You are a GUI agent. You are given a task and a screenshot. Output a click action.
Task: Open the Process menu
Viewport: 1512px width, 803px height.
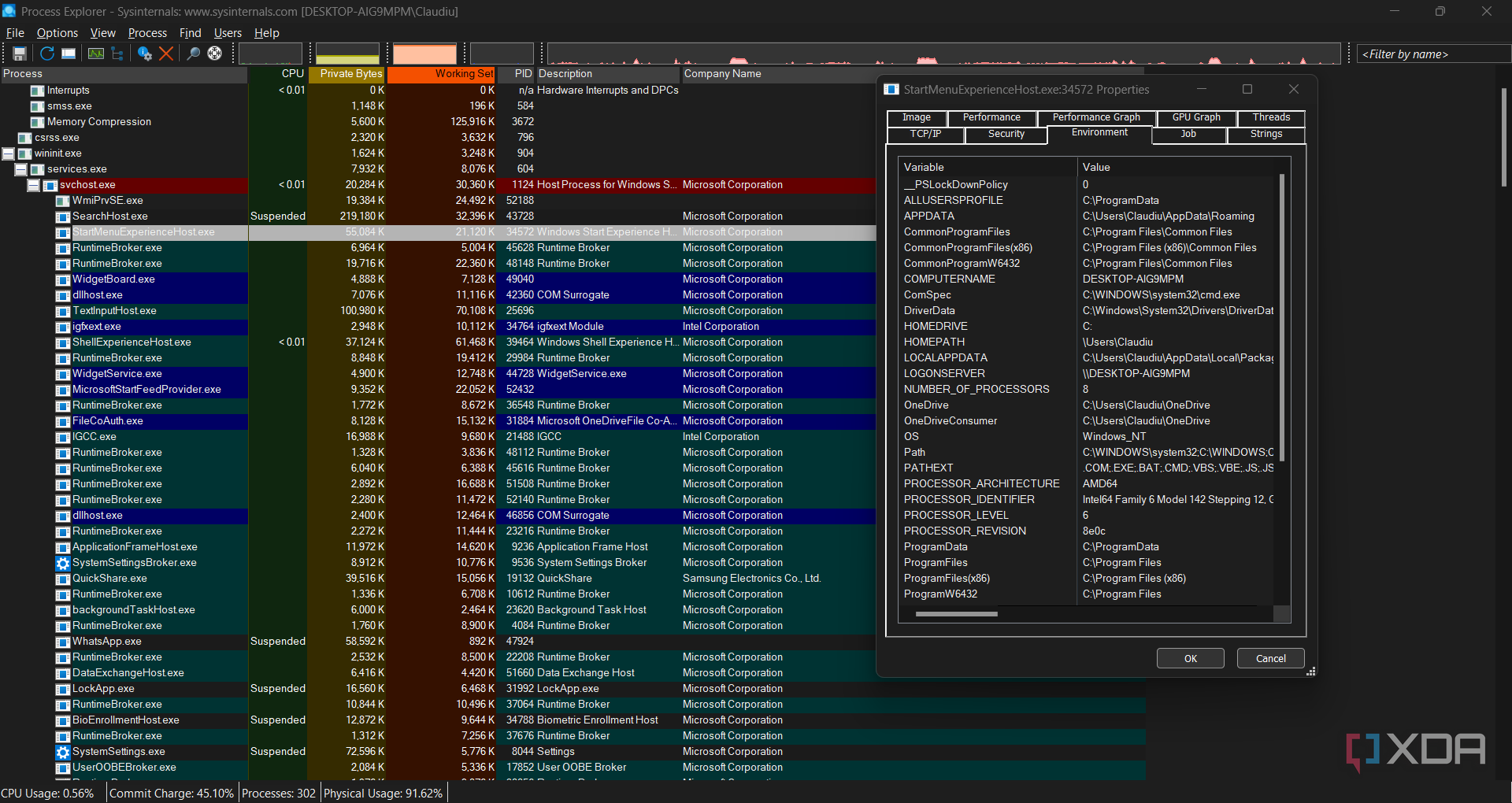click(x=147, y=33)
